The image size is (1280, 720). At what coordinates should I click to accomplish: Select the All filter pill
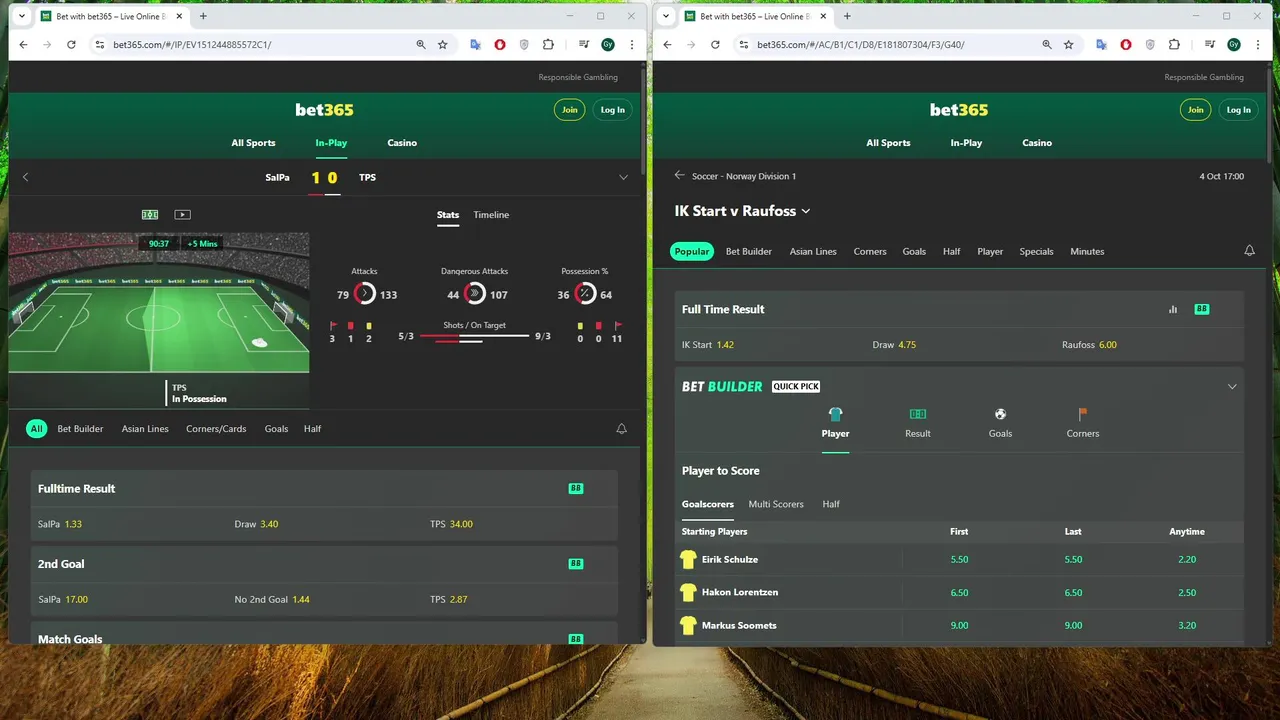(x=37, y=429)
